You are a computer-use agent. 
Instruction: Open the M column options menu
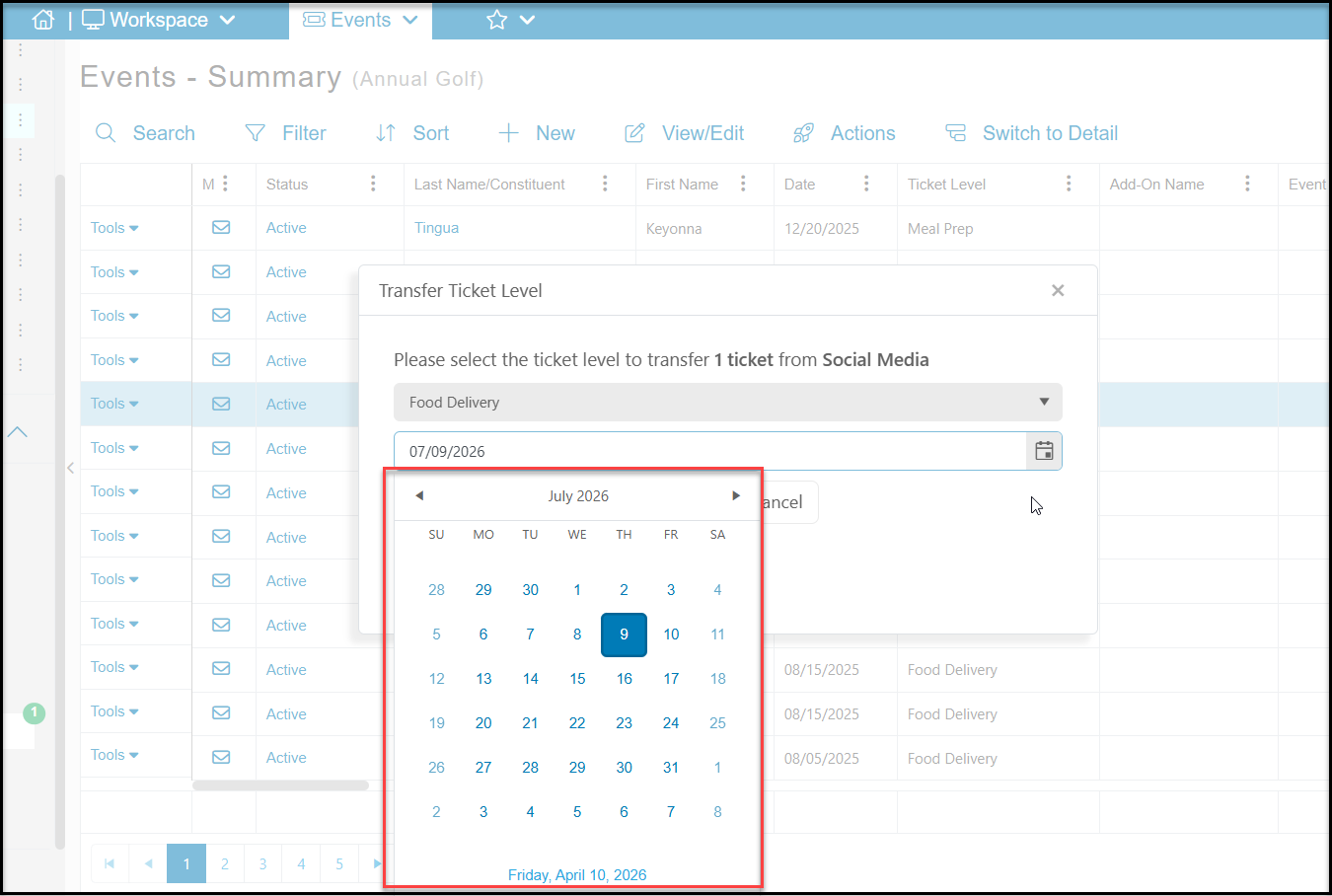(225, 184)
